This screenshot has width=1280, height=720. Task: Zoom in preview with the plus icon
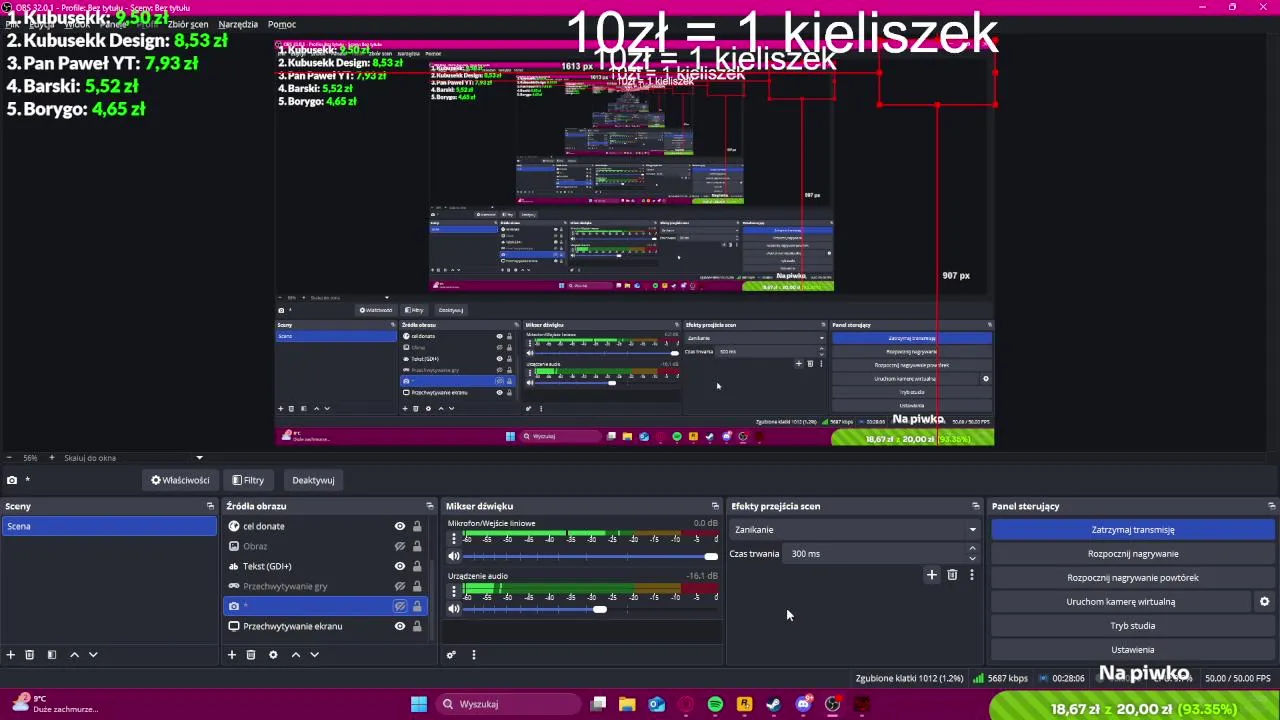coord(52,458)
